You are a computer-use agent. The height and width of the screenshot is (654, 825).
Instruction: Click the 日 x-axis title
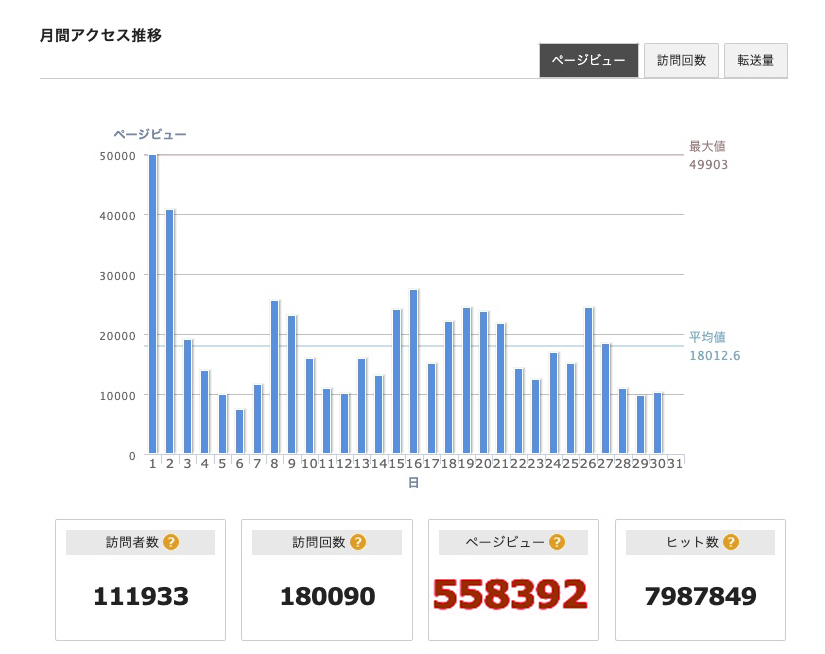[x=414, y=482]
